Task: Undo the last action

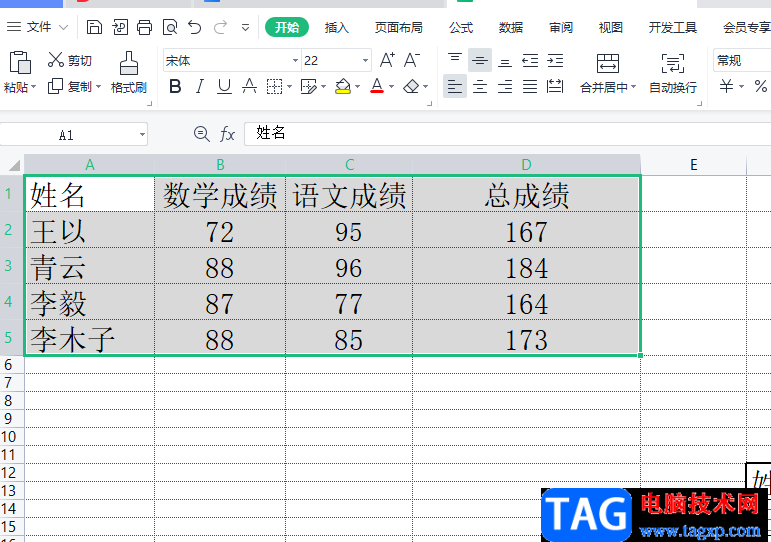Action: (195, 27)
